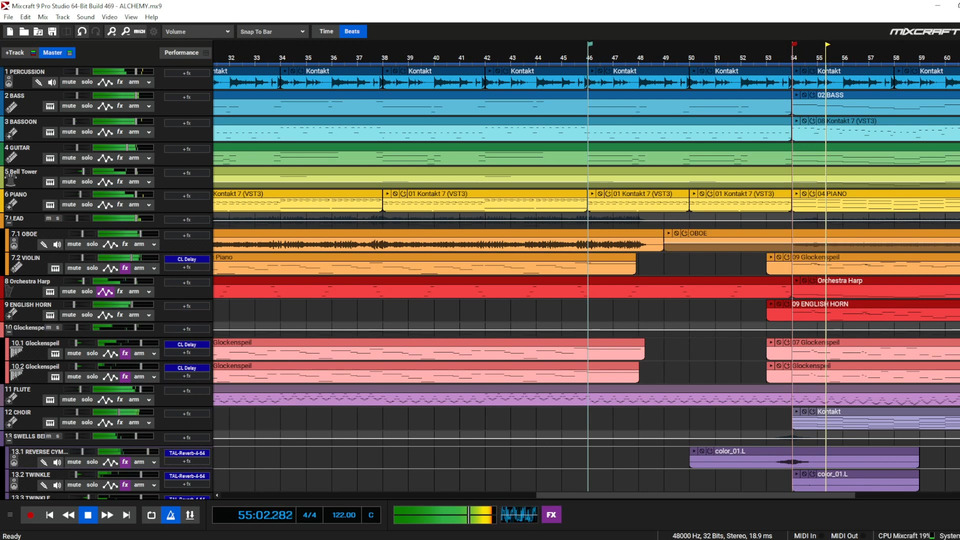Click the Record button in transport
The height and width of the screenshot is (540, 960).
[x=30, y=515]
